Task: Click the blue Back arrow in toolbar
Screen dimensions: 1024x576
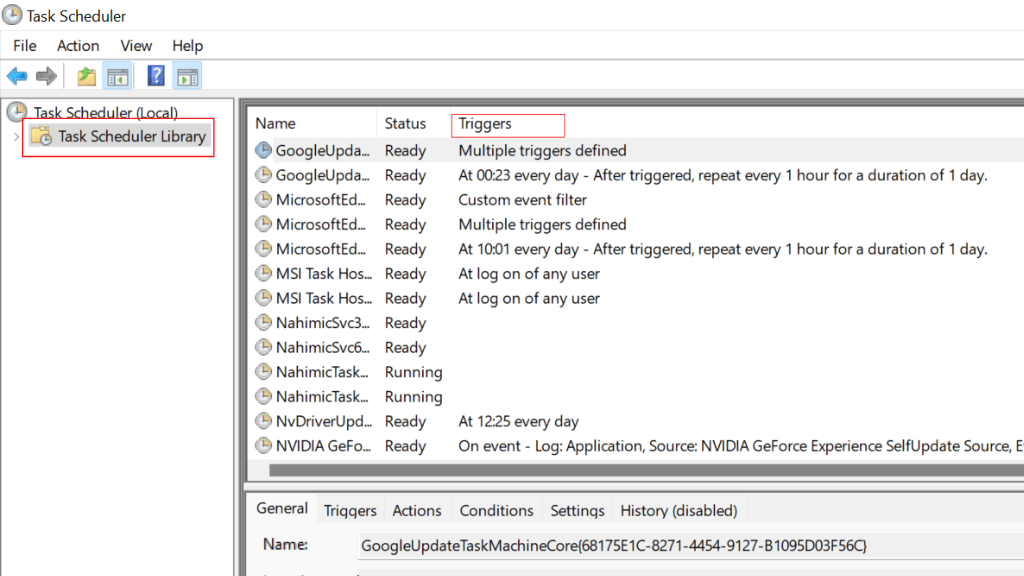Action: [17, 76]
